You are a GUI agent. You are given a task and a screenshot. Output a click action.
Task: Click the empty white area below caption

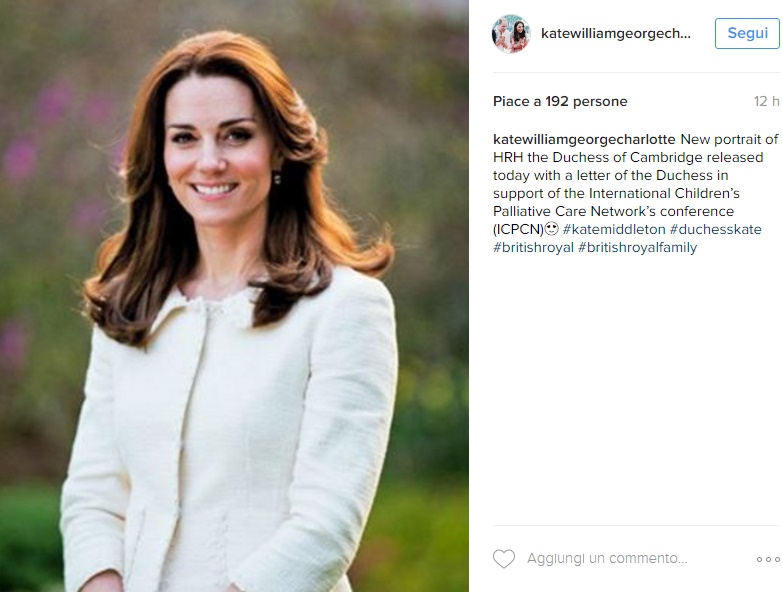(x=636, y=389)
